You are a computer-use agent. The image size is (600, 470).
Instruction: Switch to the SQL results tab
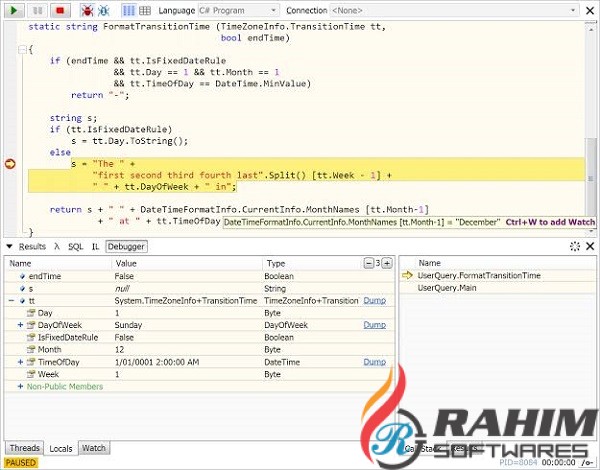click(74, 246)
